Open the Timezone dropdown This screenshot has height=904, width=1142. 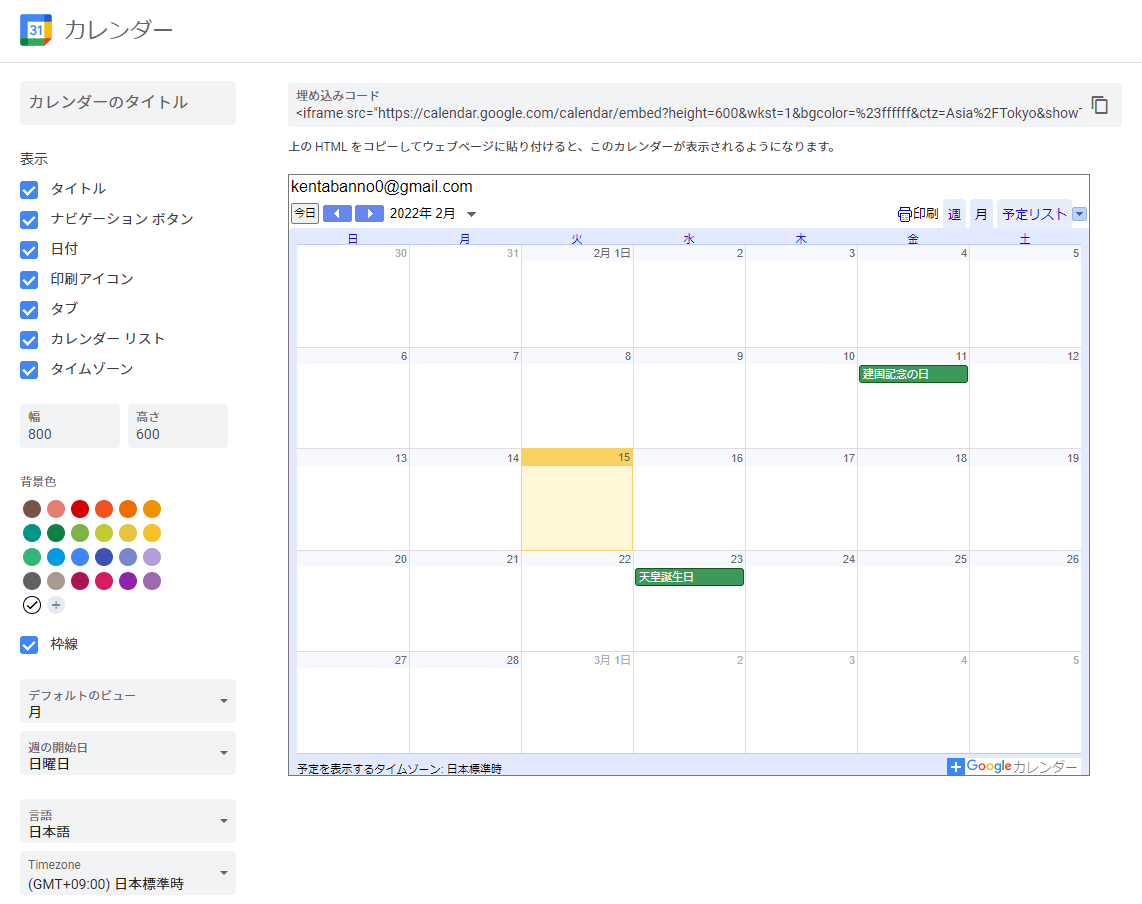(127, 873)
